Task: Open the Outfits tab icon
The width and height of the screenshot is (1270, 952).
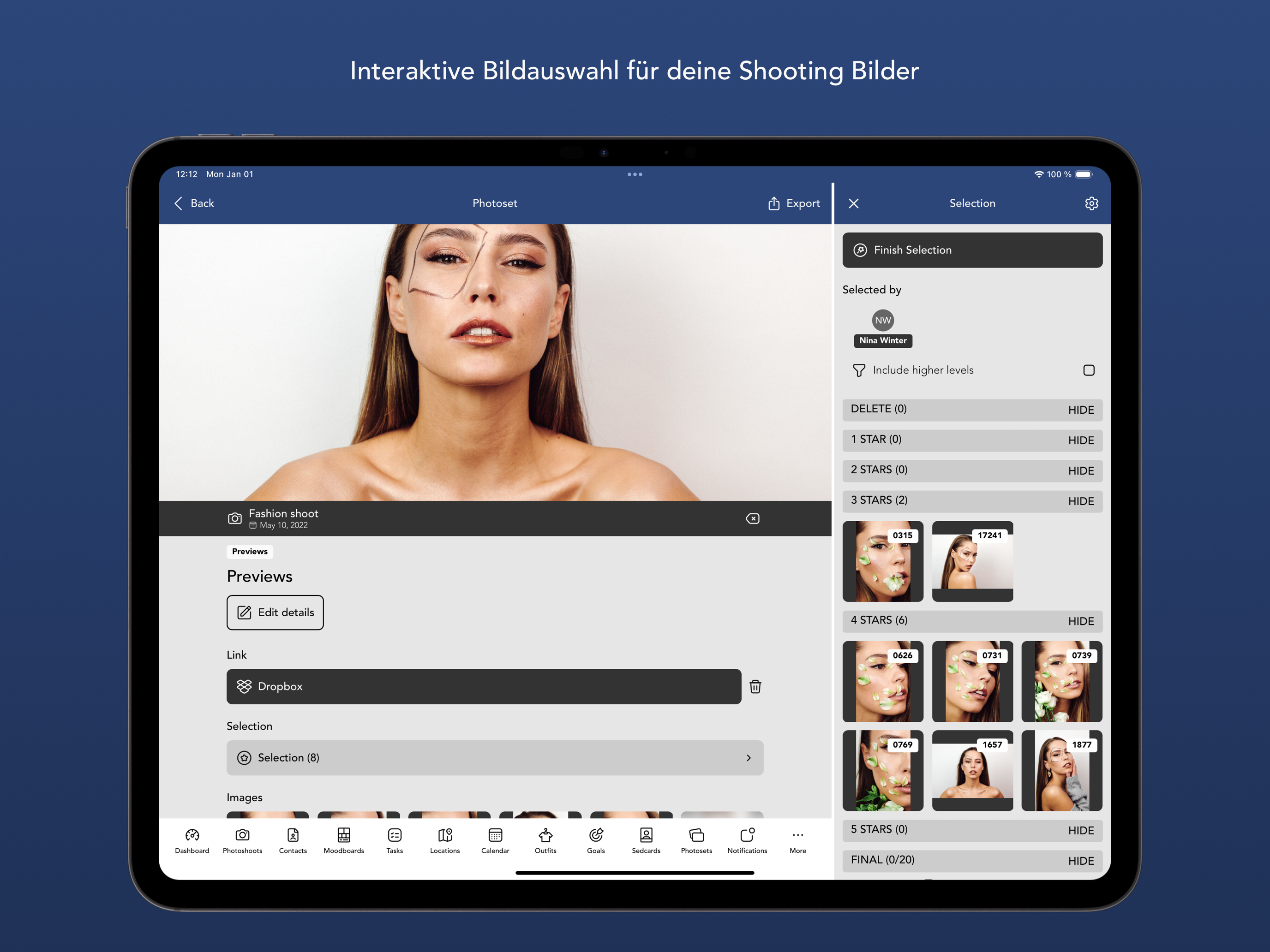Action: tap(545, 834)
